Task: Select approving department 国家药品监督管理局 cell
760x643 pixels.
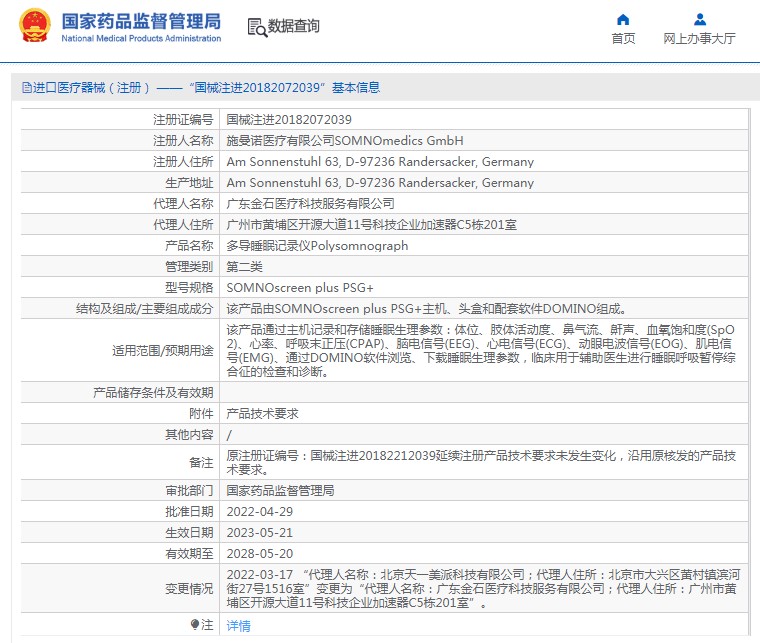Action: click(280, 490)
